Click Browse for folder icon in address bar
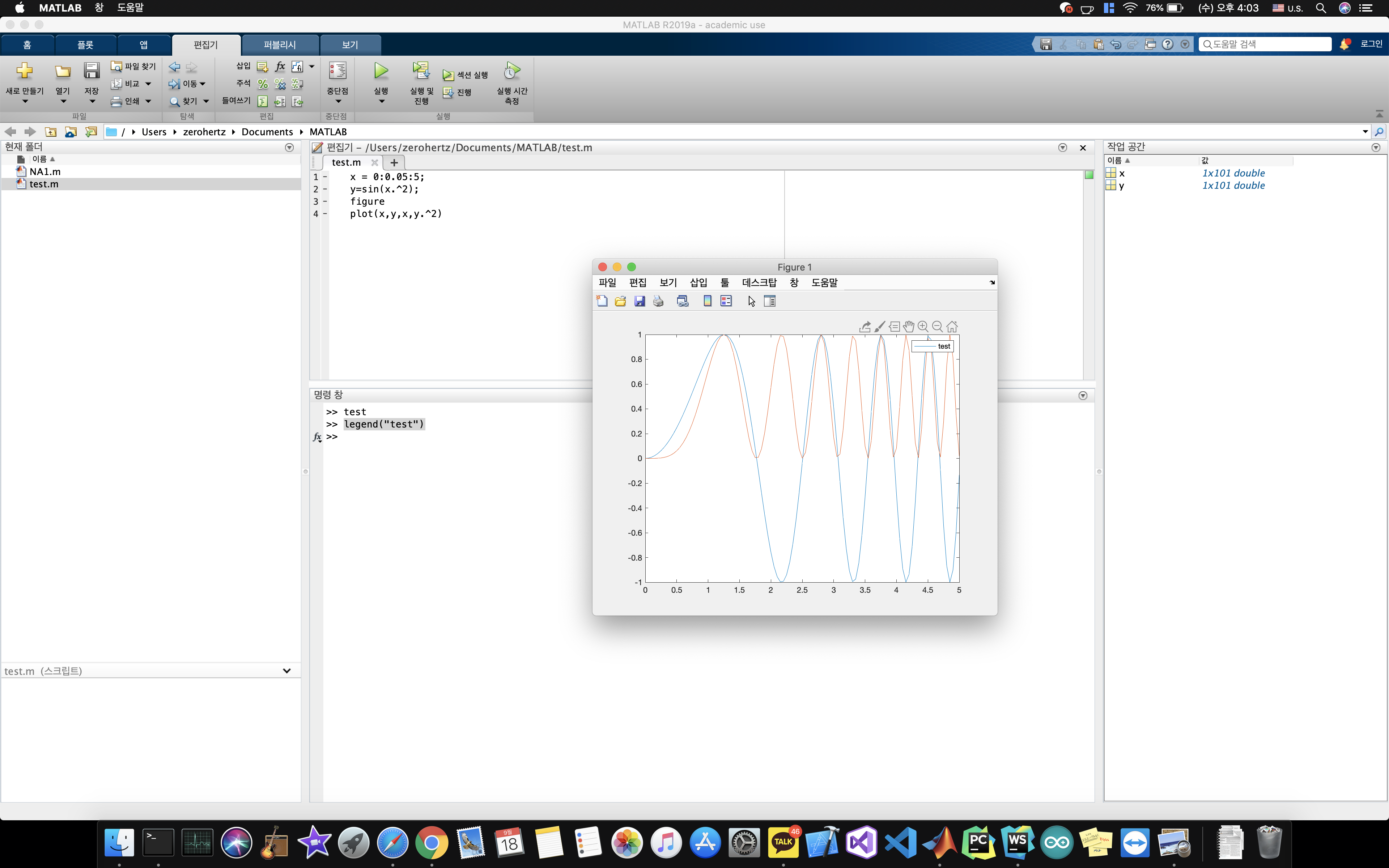The image size is (1389, 868). click(91, 132)
